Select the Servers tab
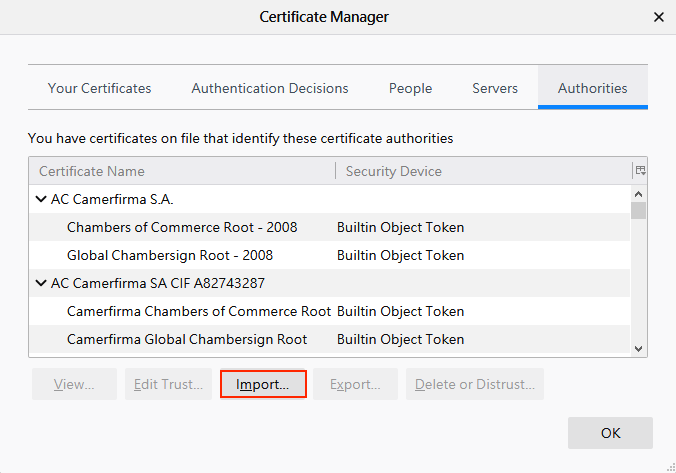The image size is (676, 473). point(495,88)
